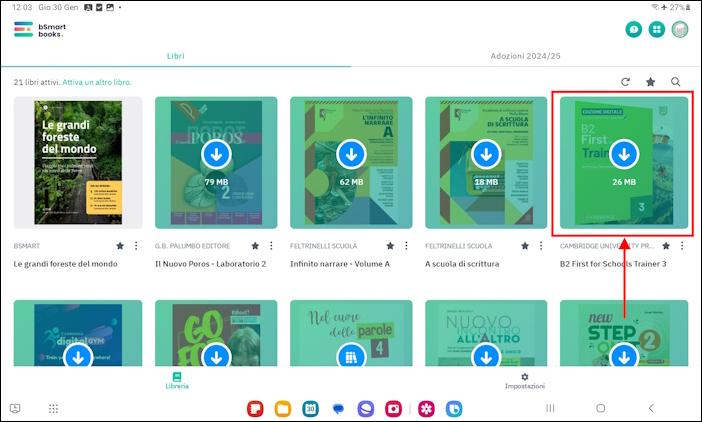Open options menu for Infinito narrare
Screen dimensions: 702x422
pyautogui.click(x=407, y=246)
